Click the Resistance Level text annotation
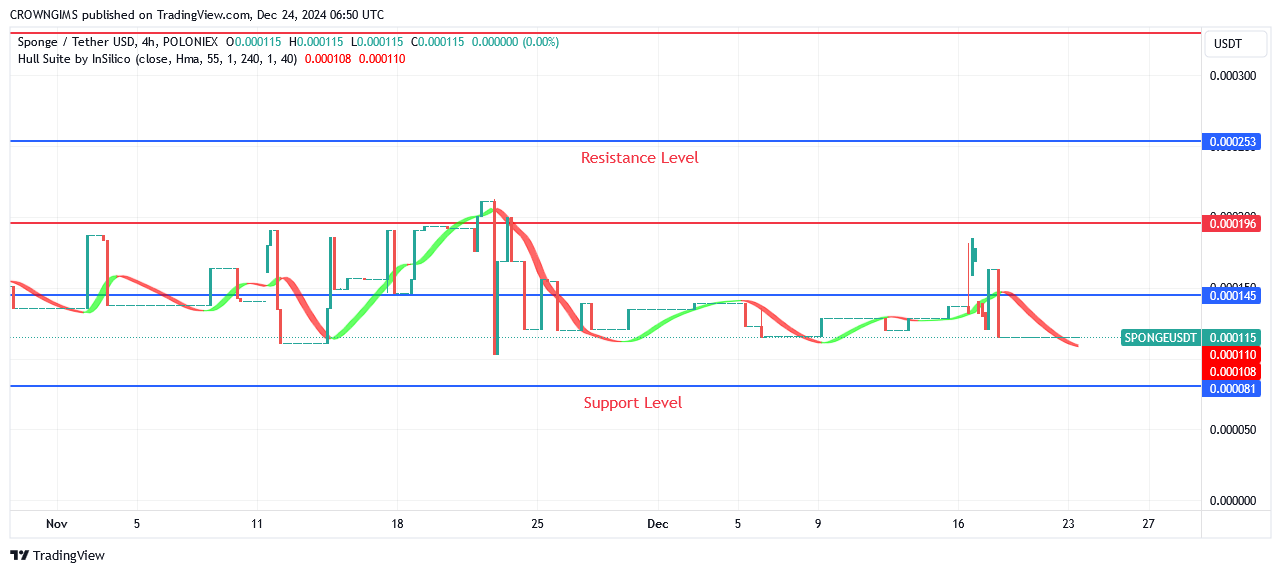The width and height of the screenshot is (1281, 573). [x=640, y=157]
